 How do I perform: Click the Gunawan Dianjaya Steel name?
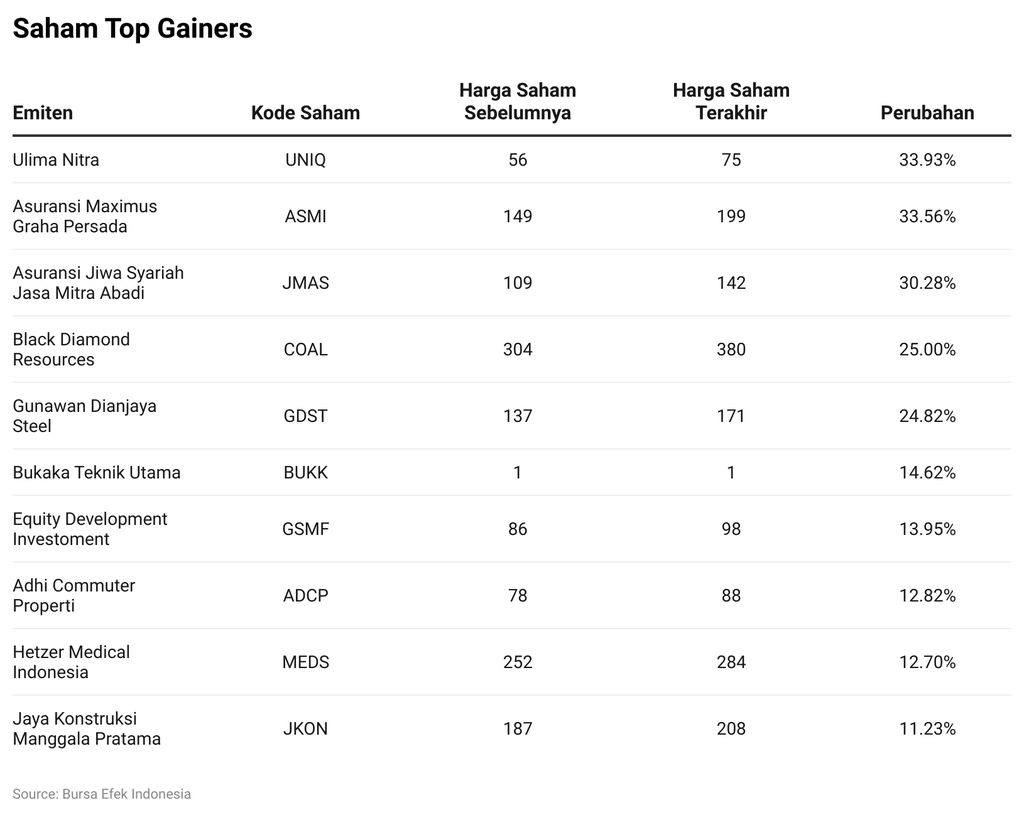coord(84,416)
